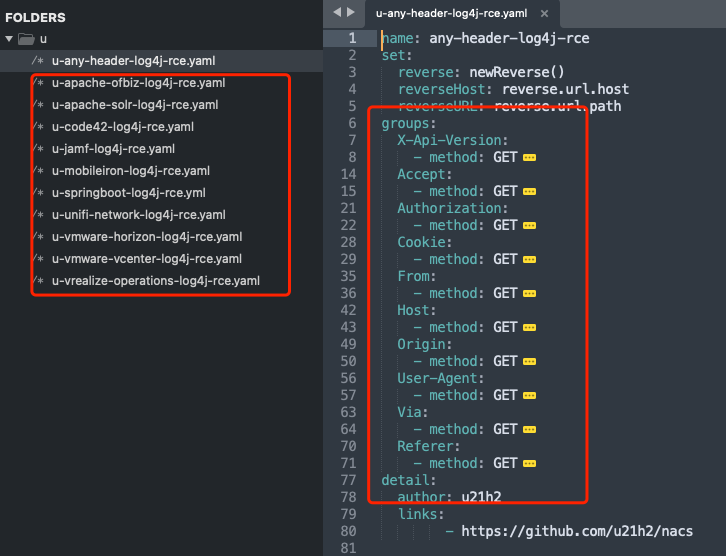
Task: Click the 'detail:' key on line 77
Action: click(x=409, y=480)
